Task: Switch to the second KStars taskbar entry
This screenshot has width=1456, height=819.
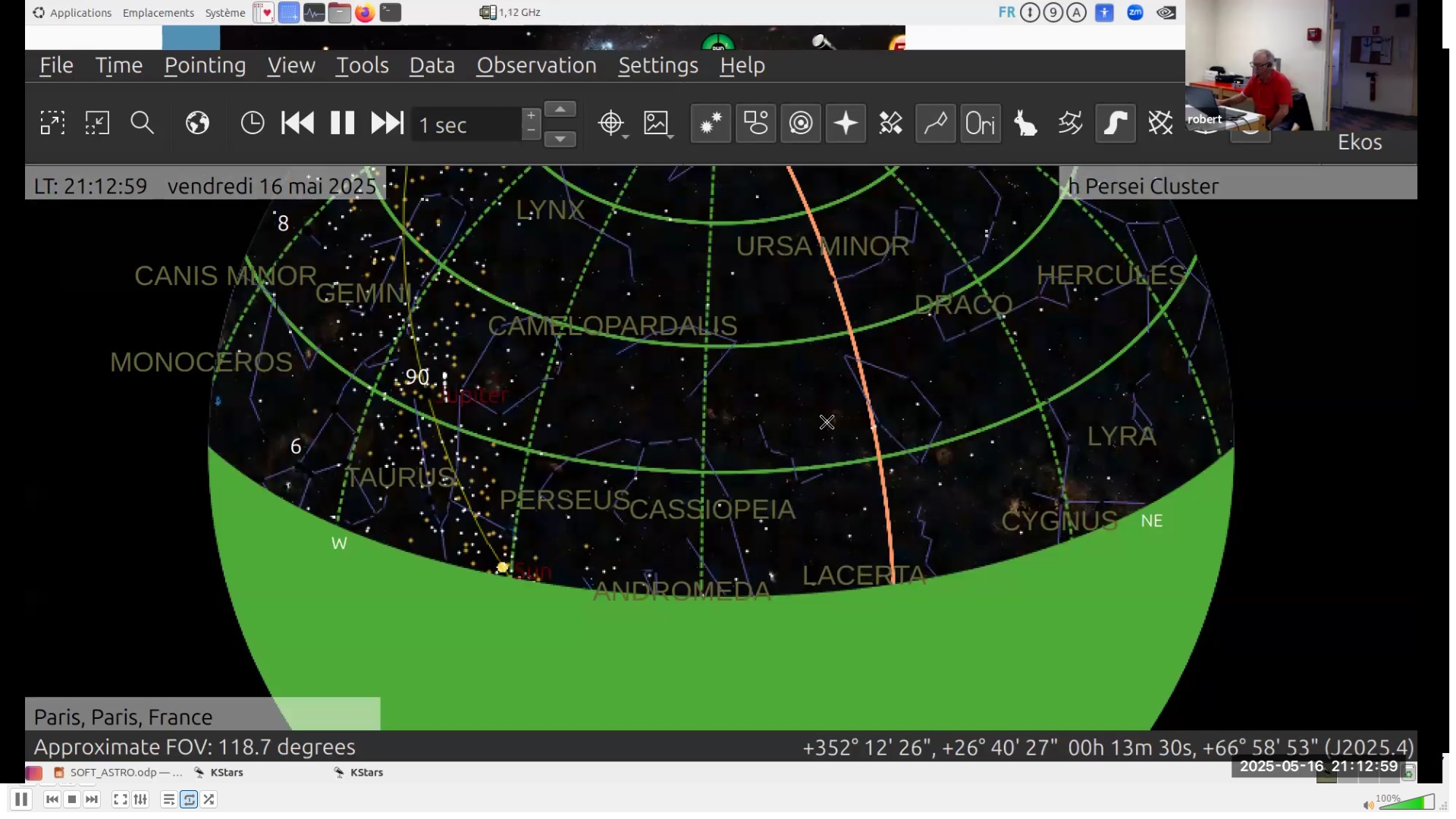Action: (358, 772)
